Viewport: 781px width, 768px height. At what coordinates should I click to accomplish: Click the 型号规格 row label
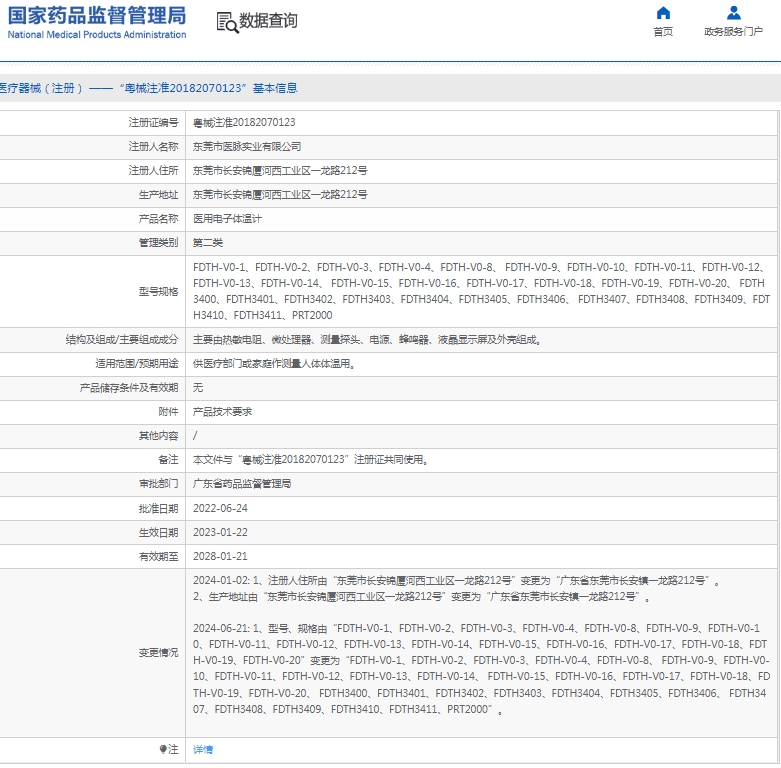[158, 291]
